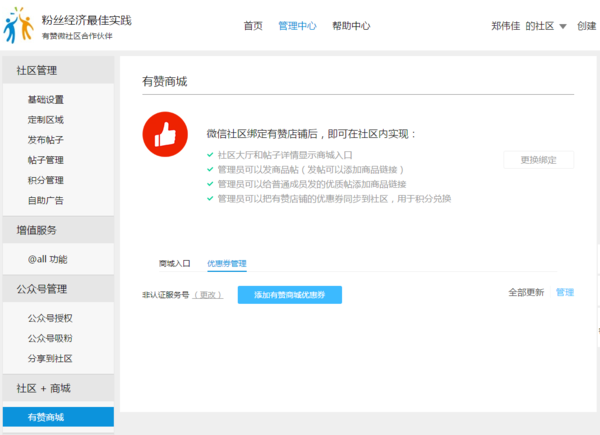Screen dimensions: 600x435
Task: Open 帖子管理 in sidebar
Action: pyautogui.click(x=46, y=160)
